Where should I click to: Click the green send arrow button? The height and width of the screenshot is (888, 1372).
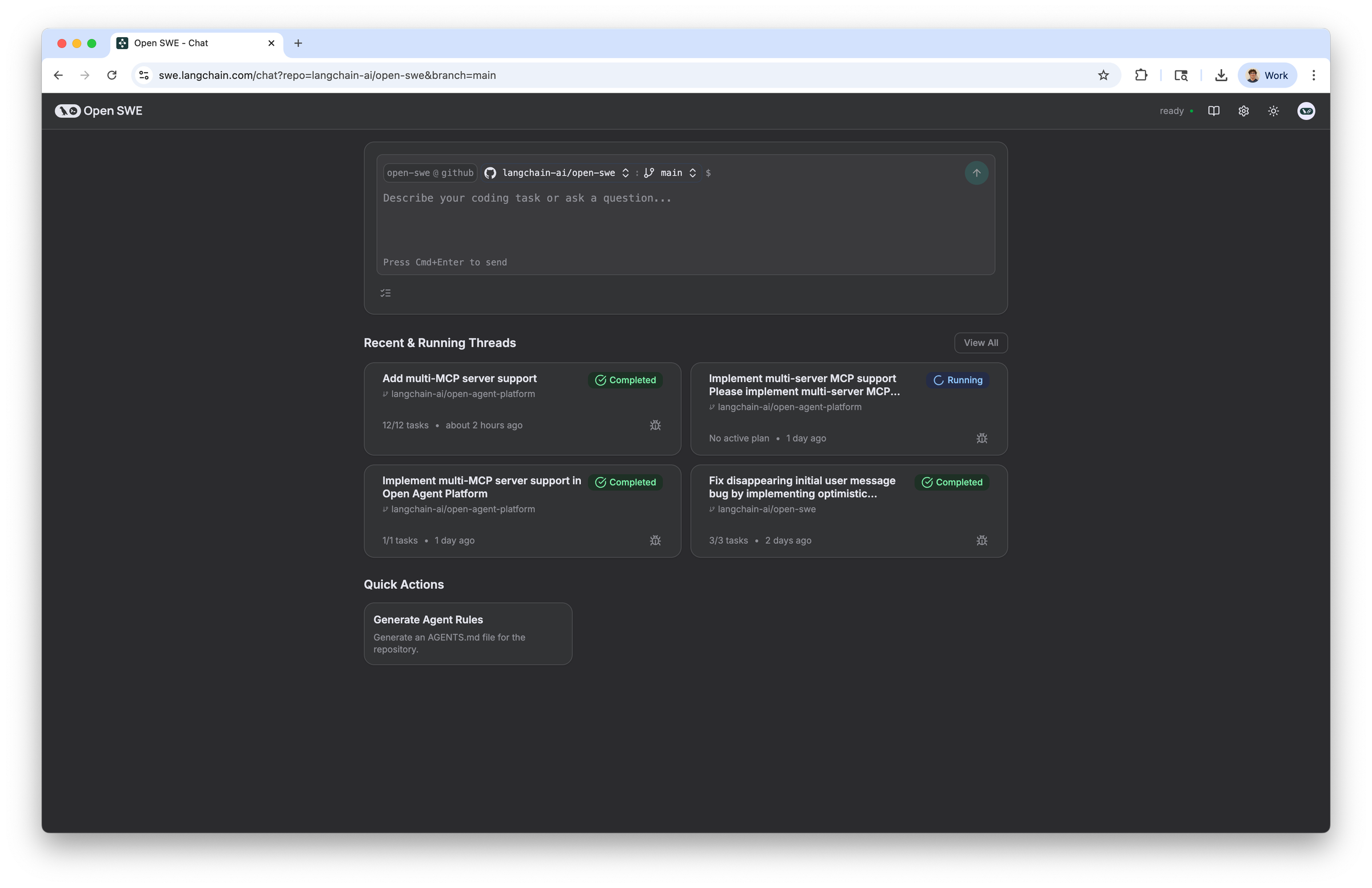pos(976,173)
